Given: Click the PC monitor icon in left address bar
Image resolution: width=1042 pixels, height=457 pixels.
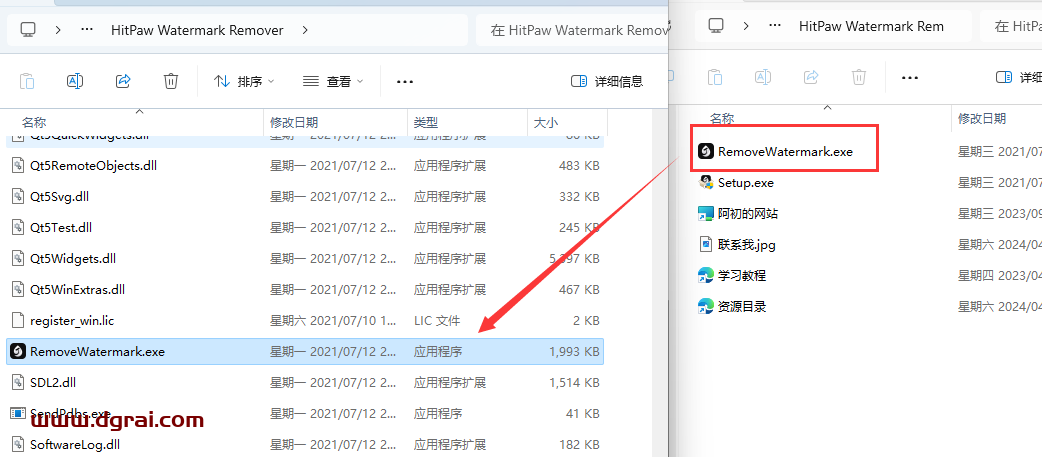Looking at the screenshot, I should (x=28, y=30).
